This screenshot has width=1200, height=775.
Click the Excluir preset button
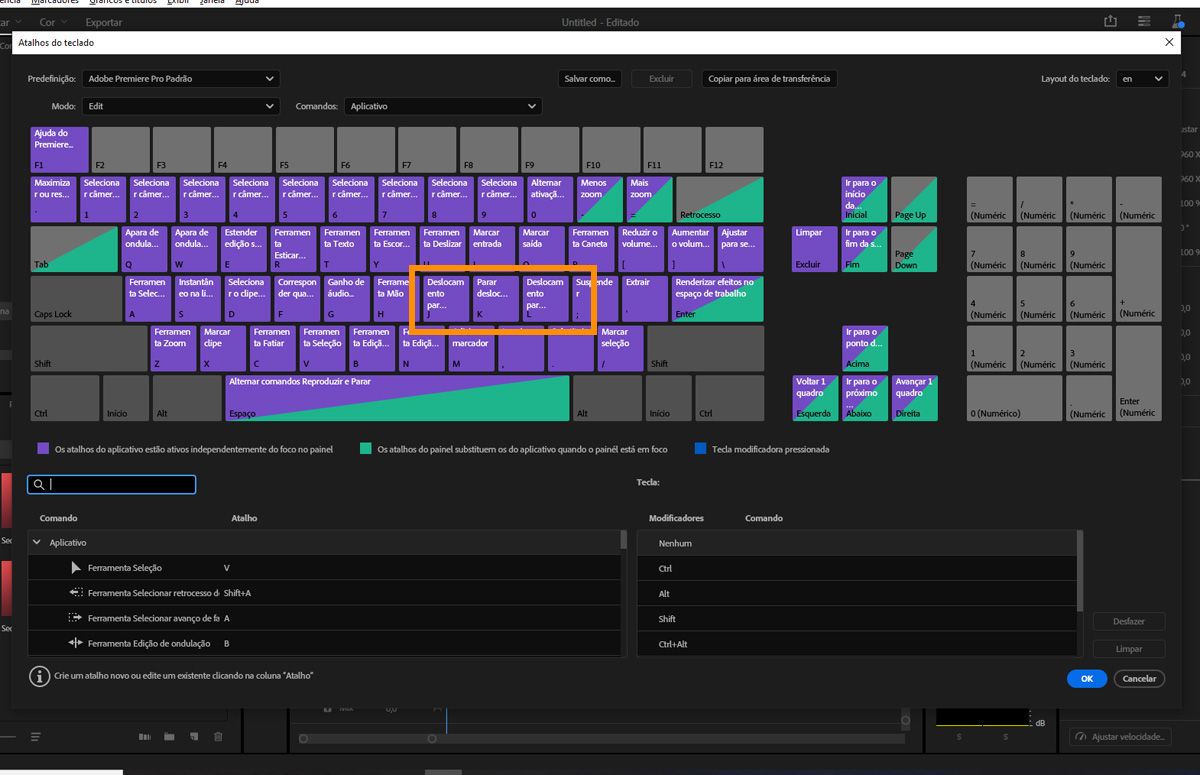click(661, 78)
